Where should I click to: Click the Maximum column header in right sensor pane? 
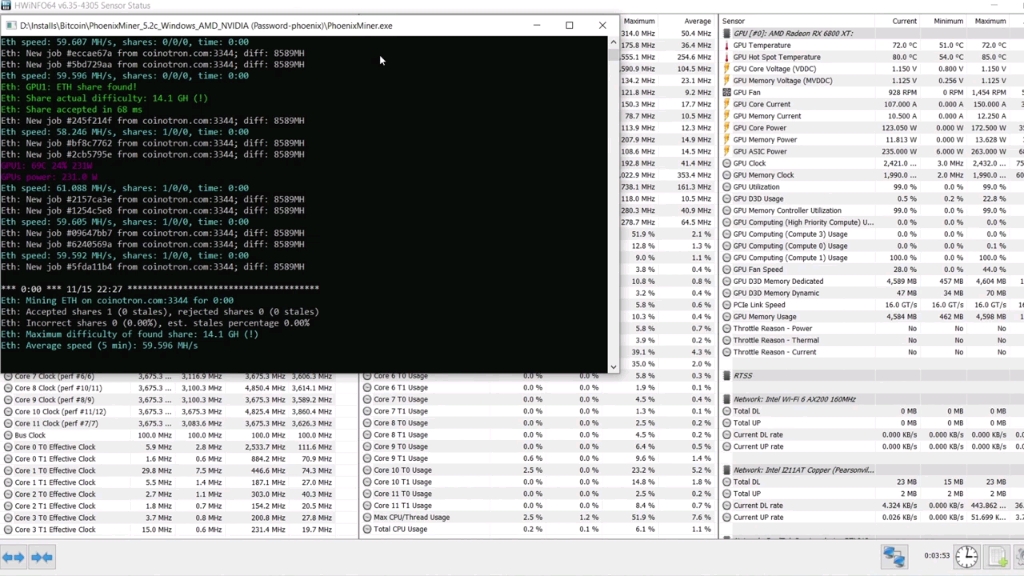[x=990, y=21]
